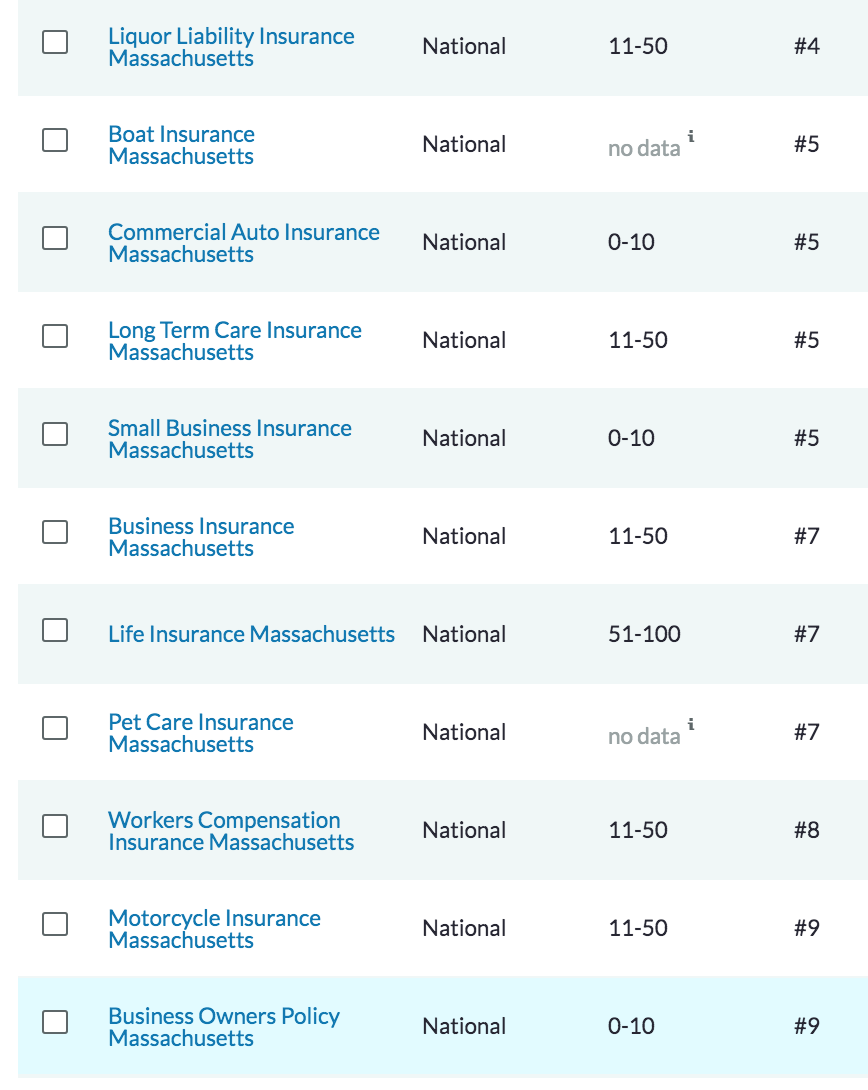The width and height of the screenshot is (868, 1090).
Task: Click Pet Care Insurance Massachusetts link
Action: pos(200,733)
